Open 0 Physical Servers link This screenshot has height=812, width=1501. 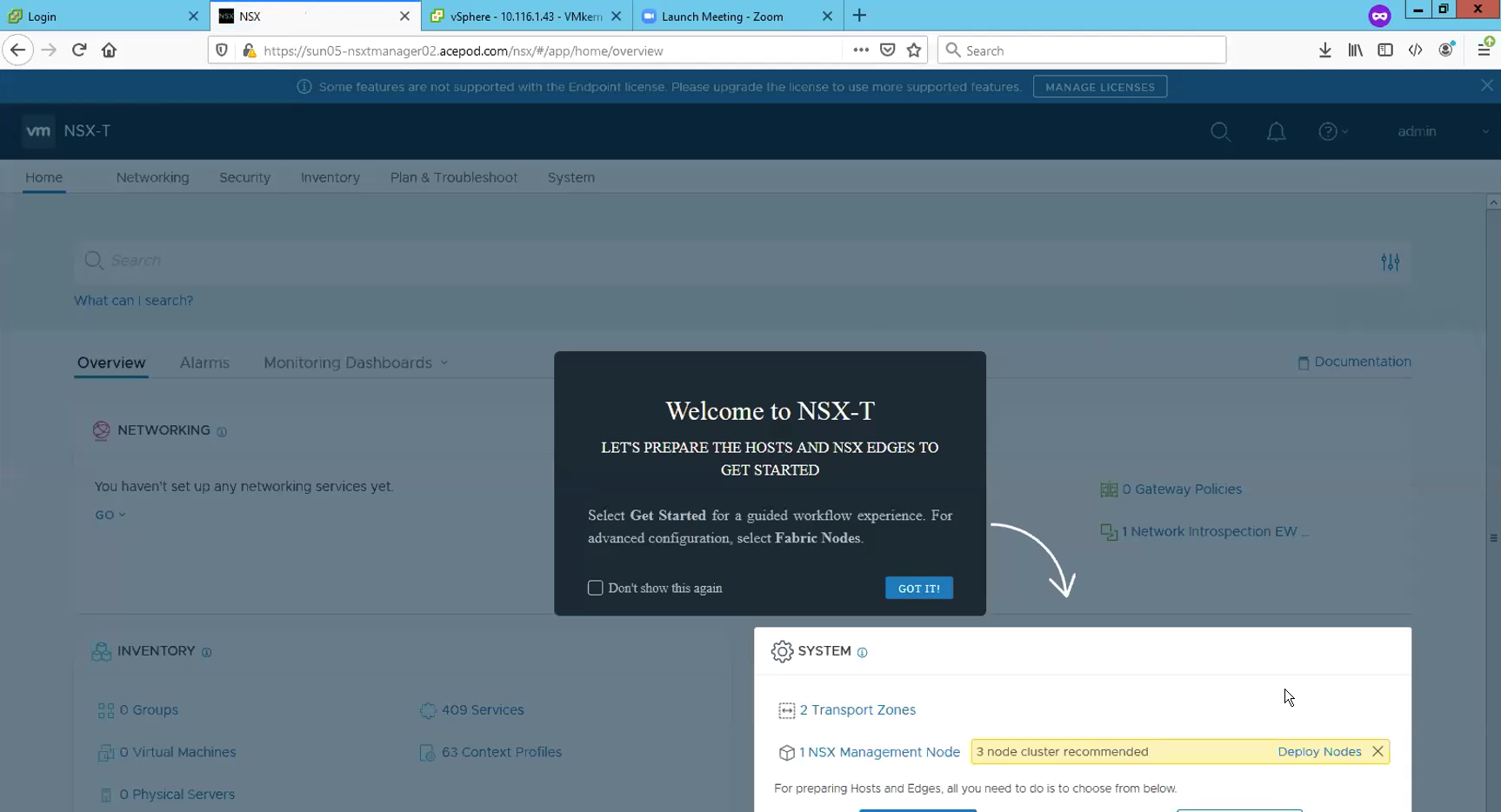(x=177, y=795)
